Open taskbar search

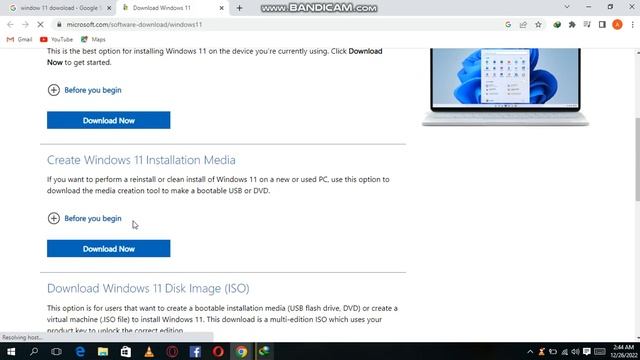34,351
